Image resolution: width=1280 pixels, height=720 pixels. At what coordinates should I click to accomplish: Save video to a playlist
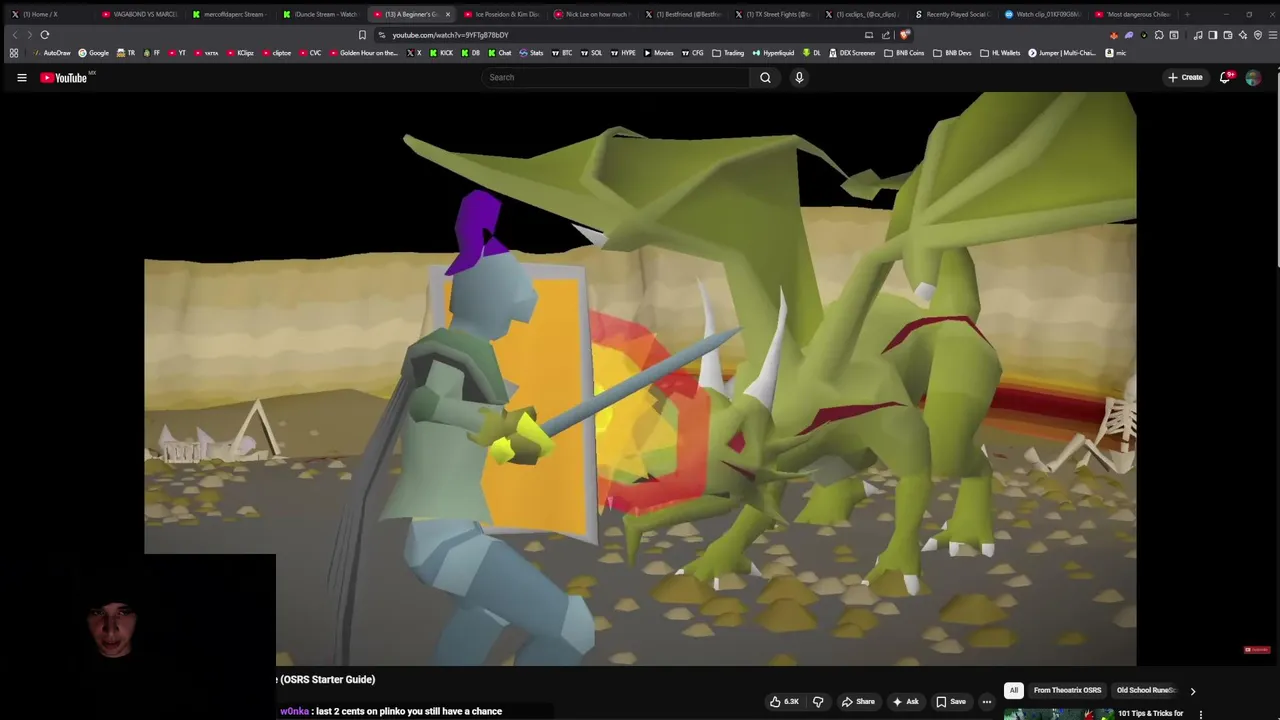click(950, 701)
